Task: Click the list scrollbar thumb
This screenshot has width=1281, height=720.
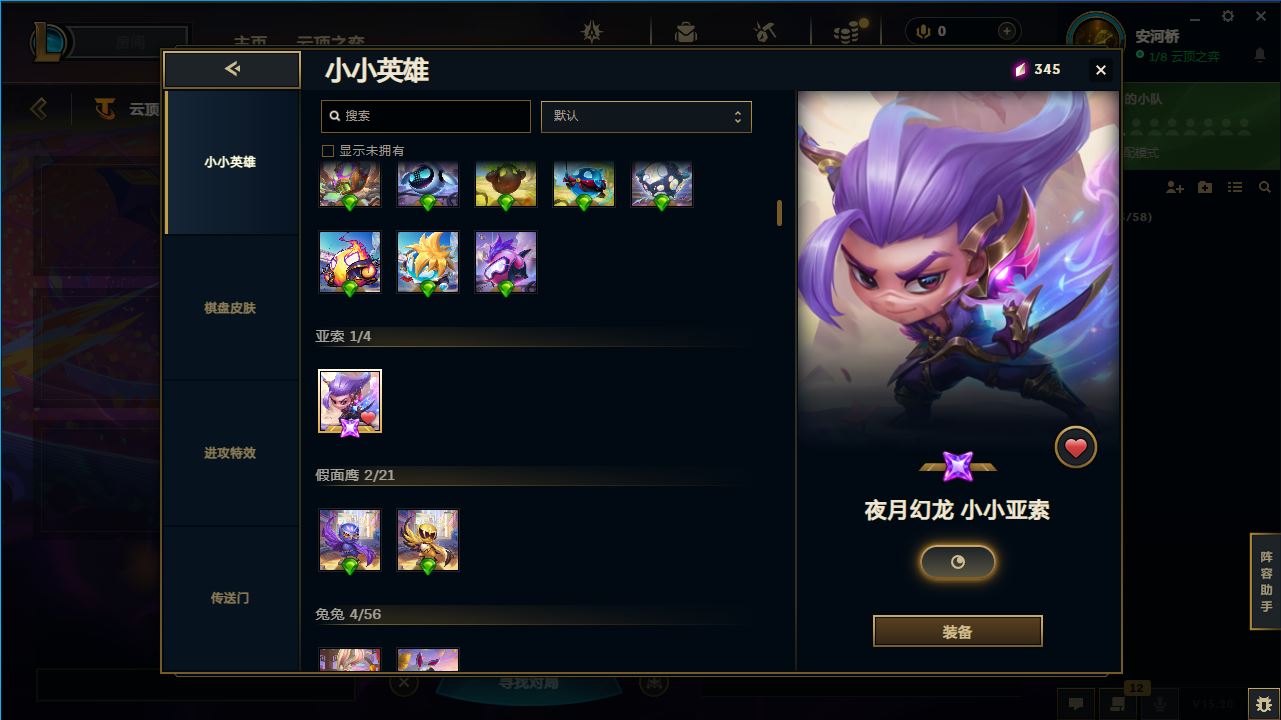Action: click(779, 213)
